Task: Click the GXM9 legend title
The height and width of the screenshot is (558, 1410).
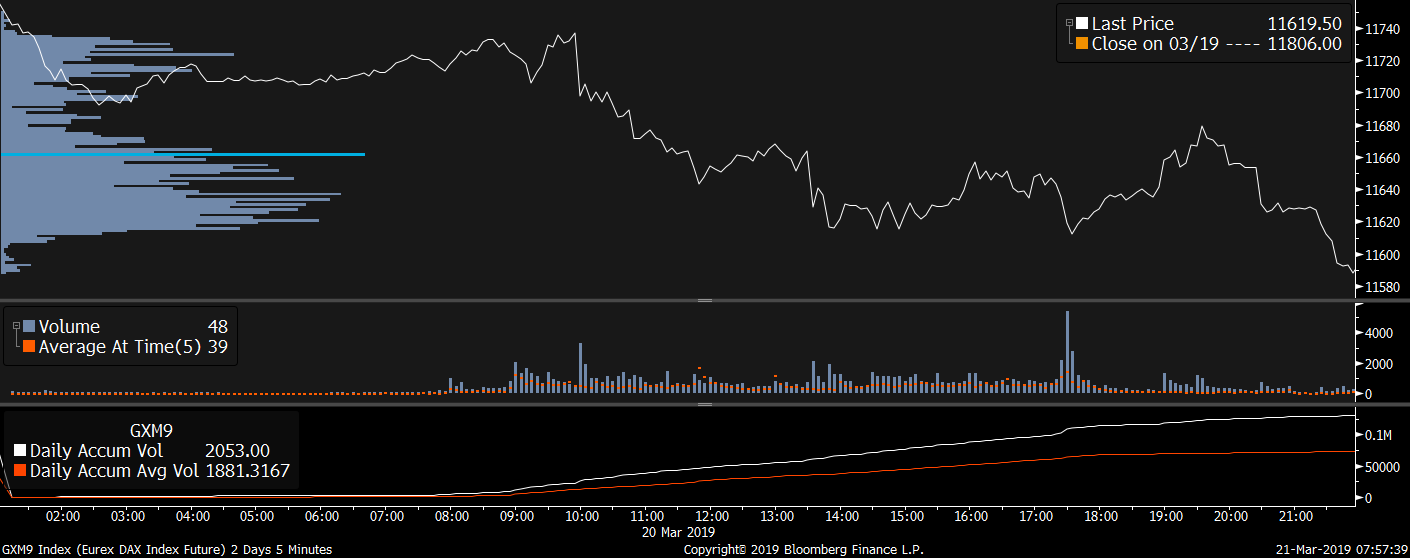Action: 153,431
